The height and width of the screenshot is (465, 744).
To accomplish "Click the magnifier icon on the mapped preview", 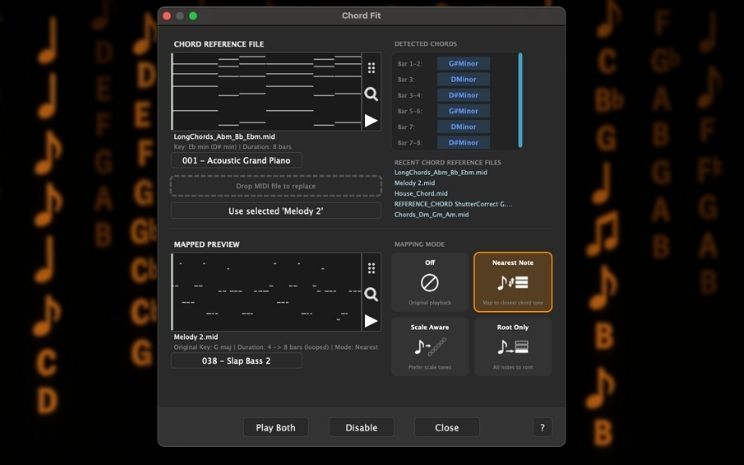I will pos(371,294).
